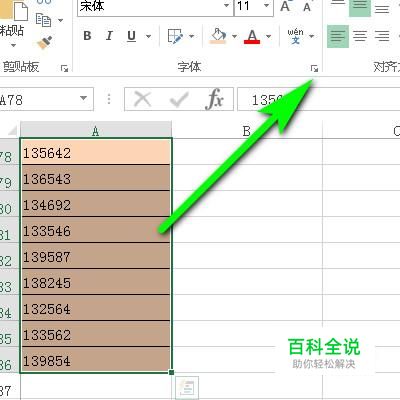Open the font size dropdown
This screenshot has height=400, width=400.
coord(267,5)
